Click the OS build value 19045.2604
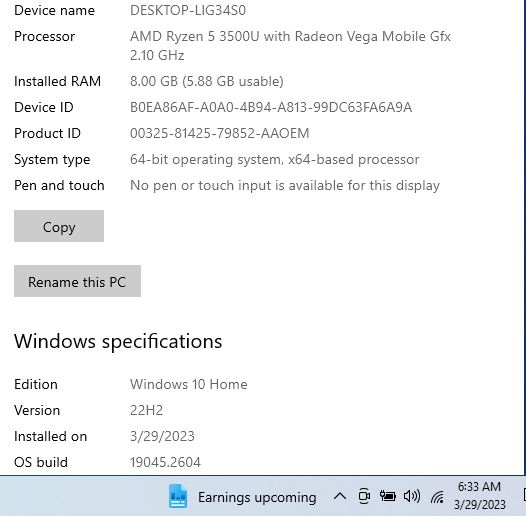This screenshot has width=526, height=516. pos(165,462)
